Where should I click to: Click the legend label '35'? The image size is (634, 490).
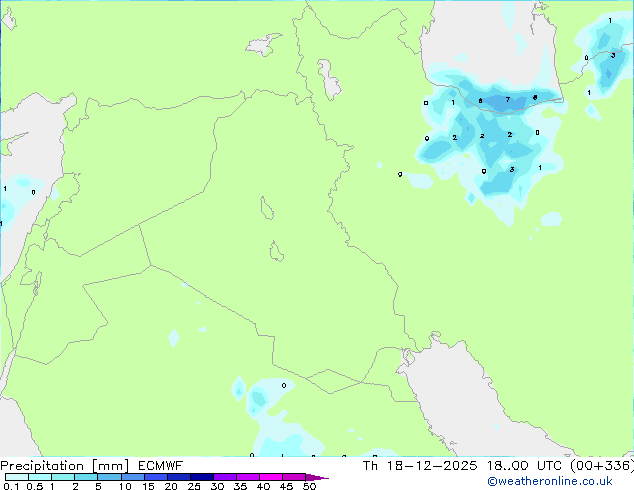click(x=240, y=486)
